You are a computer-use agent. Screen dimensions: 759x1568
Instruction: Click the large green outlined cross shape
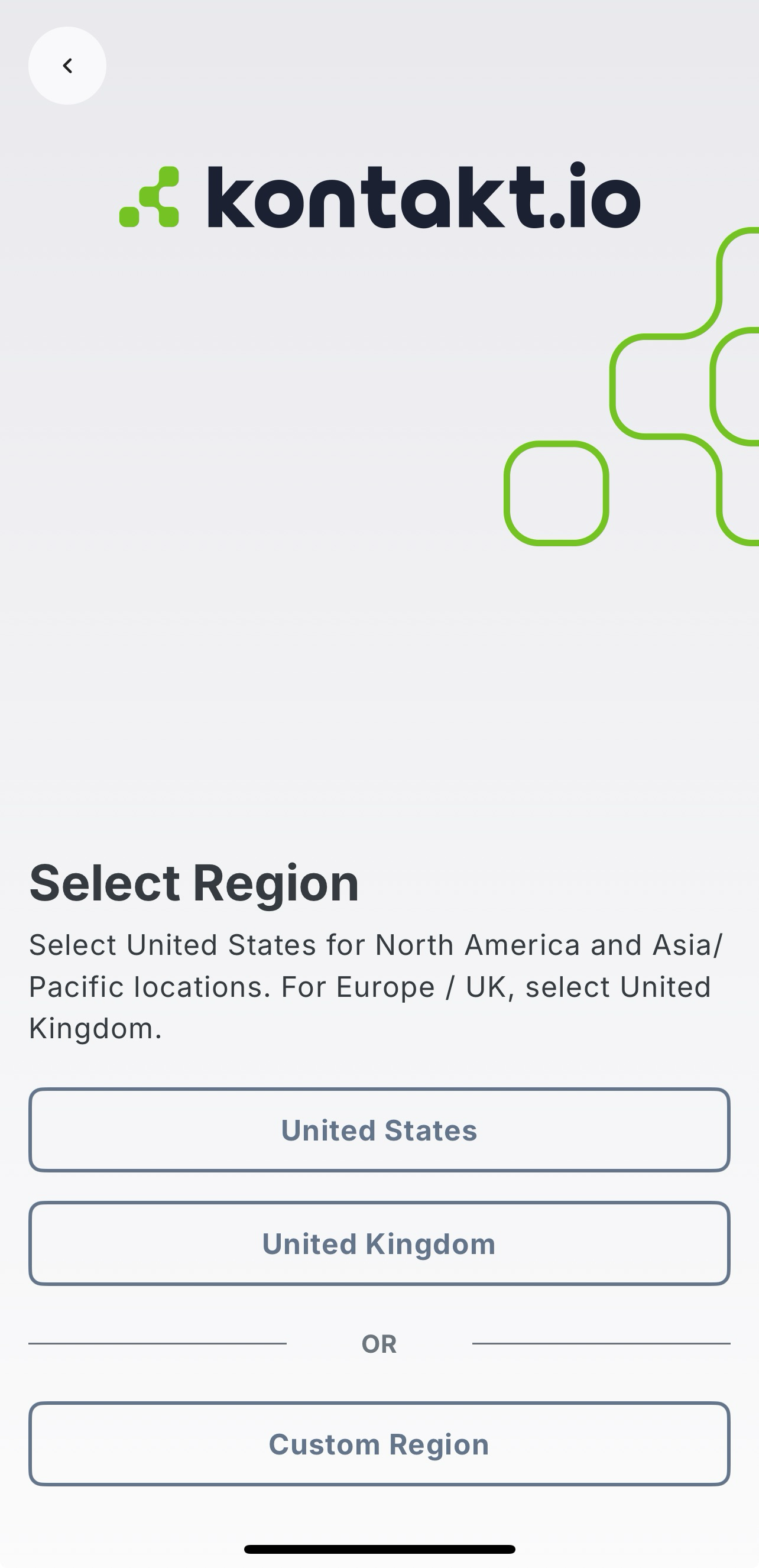666,386
